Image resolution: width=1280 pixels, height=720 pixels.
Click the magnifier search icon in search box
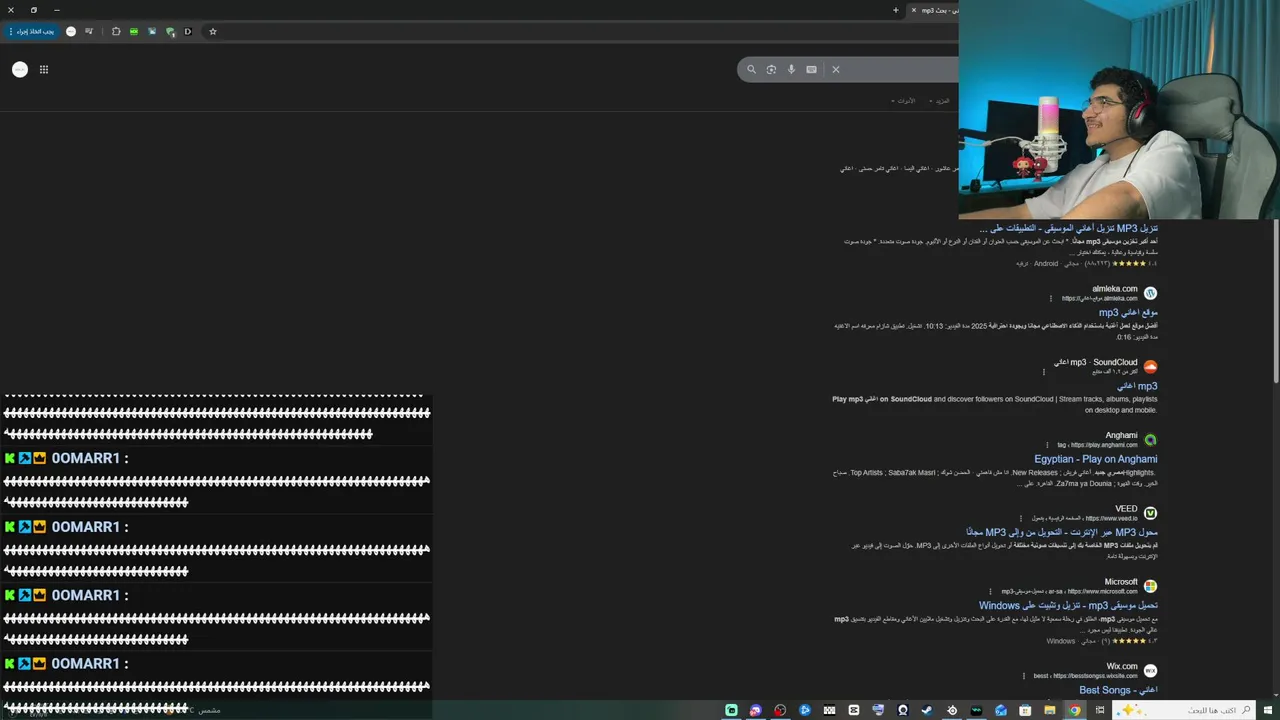pos(751,69)
